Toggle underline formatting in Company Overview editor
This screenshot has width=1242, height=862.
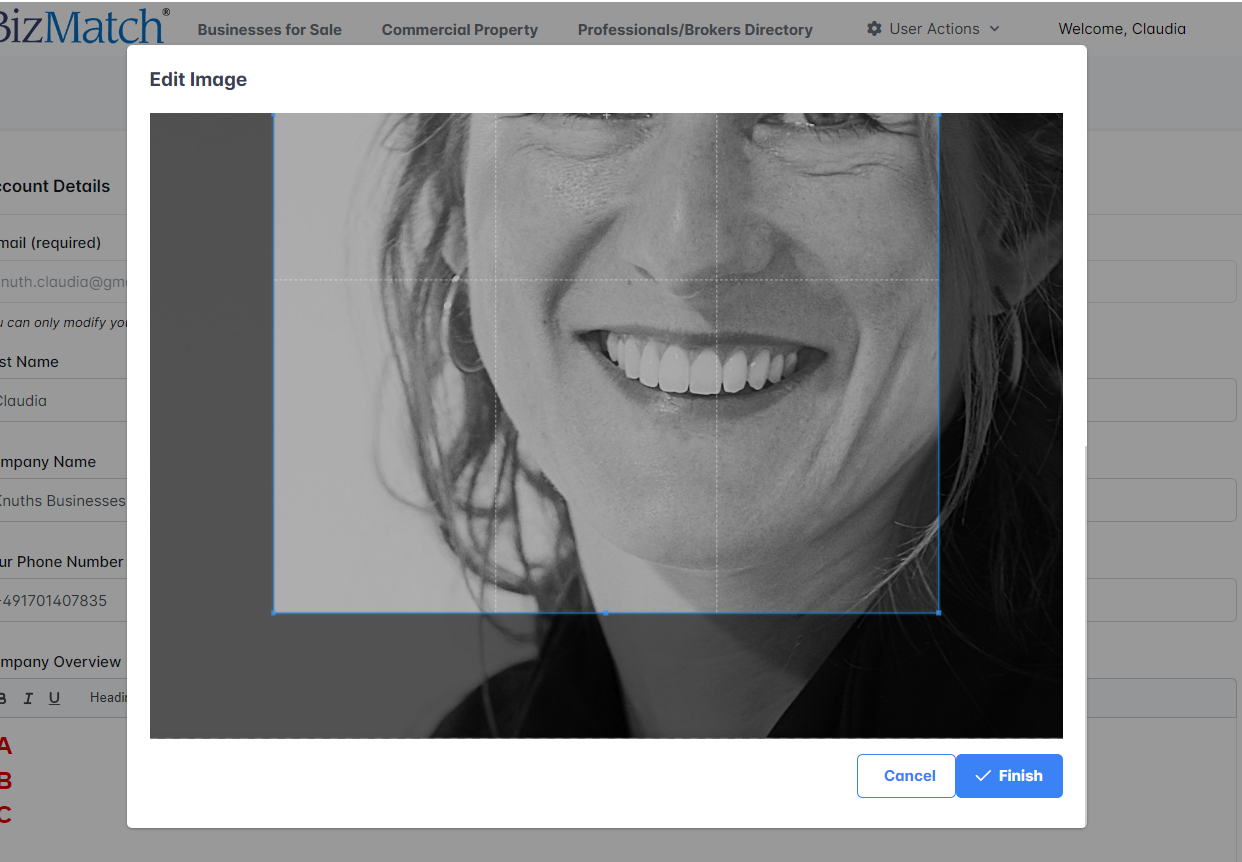click(54, 698)
